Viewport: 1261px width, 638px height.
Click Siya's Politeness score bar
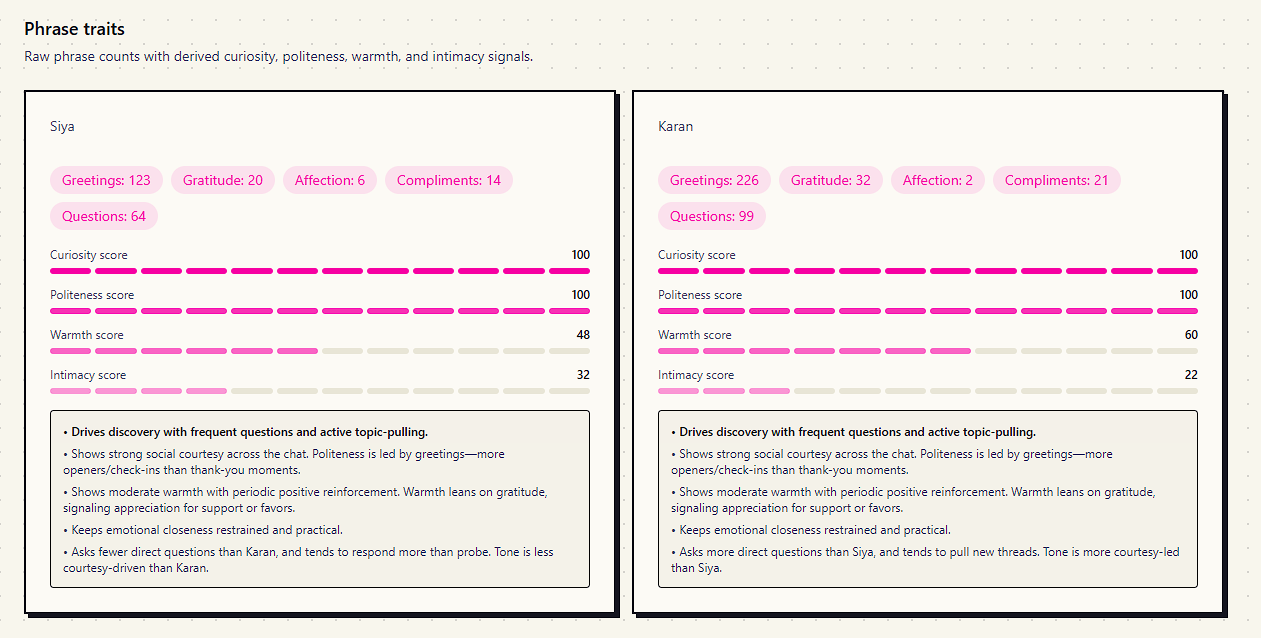tap(320, 310)
